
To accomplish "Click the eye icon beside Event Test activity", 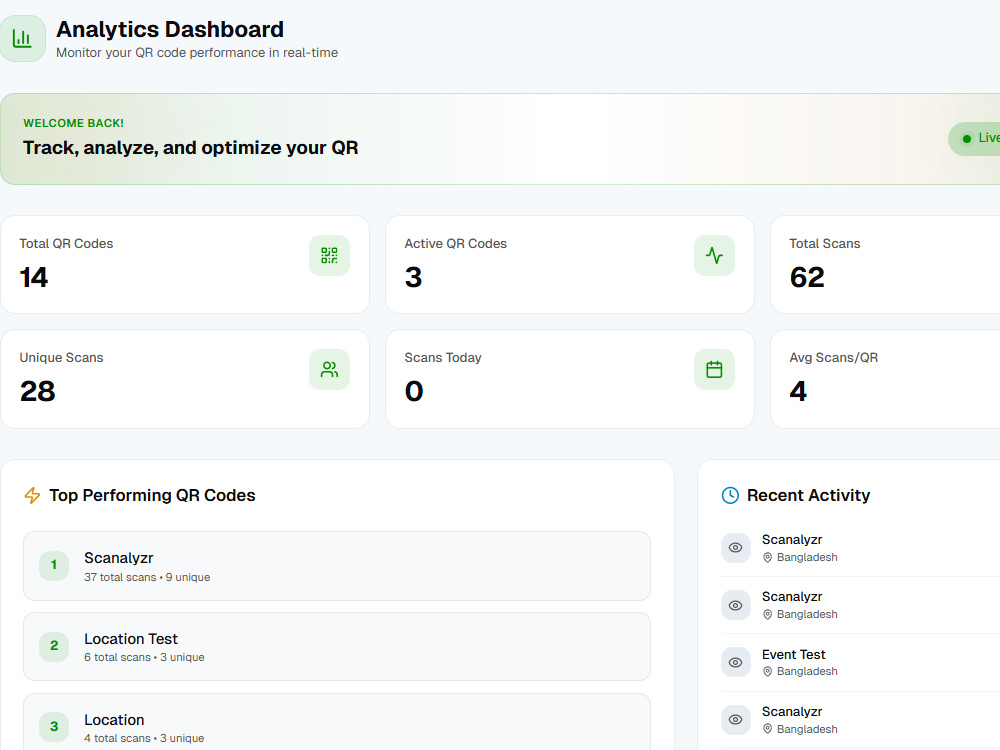I will tap(735, 663).
